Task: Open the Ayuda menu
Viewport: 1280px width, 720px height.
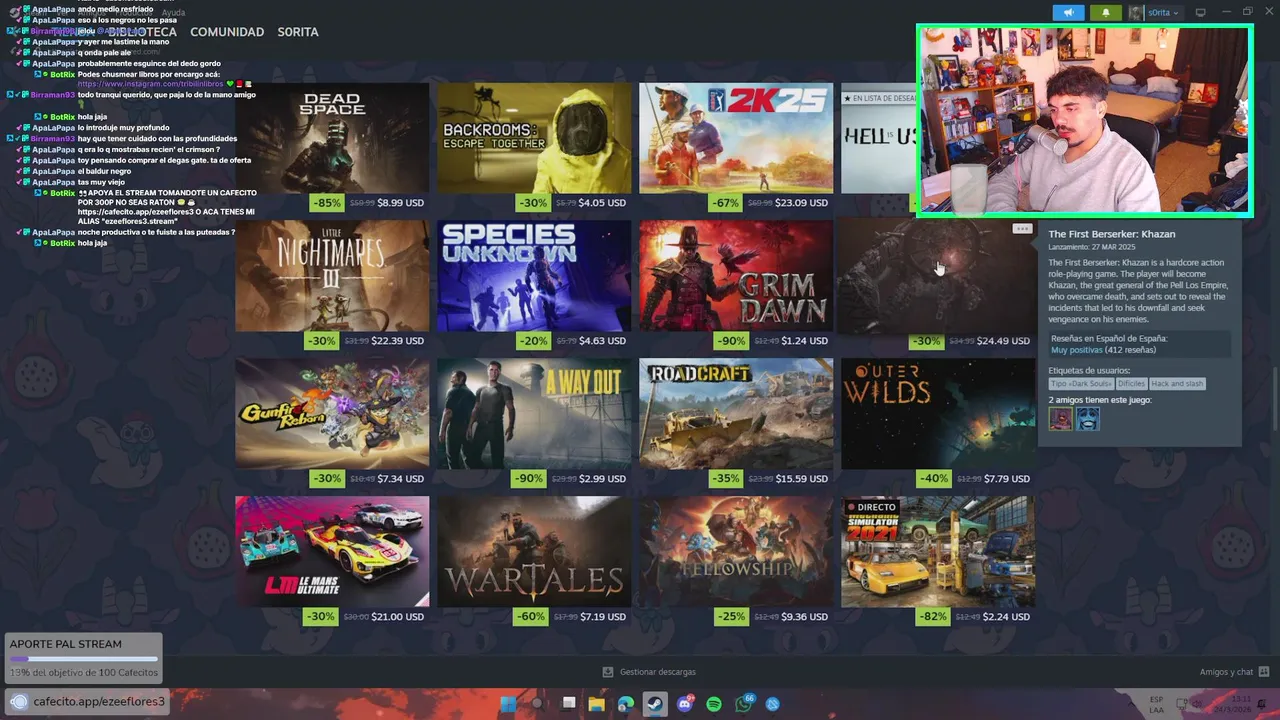Action: click(x=173, y=13)
